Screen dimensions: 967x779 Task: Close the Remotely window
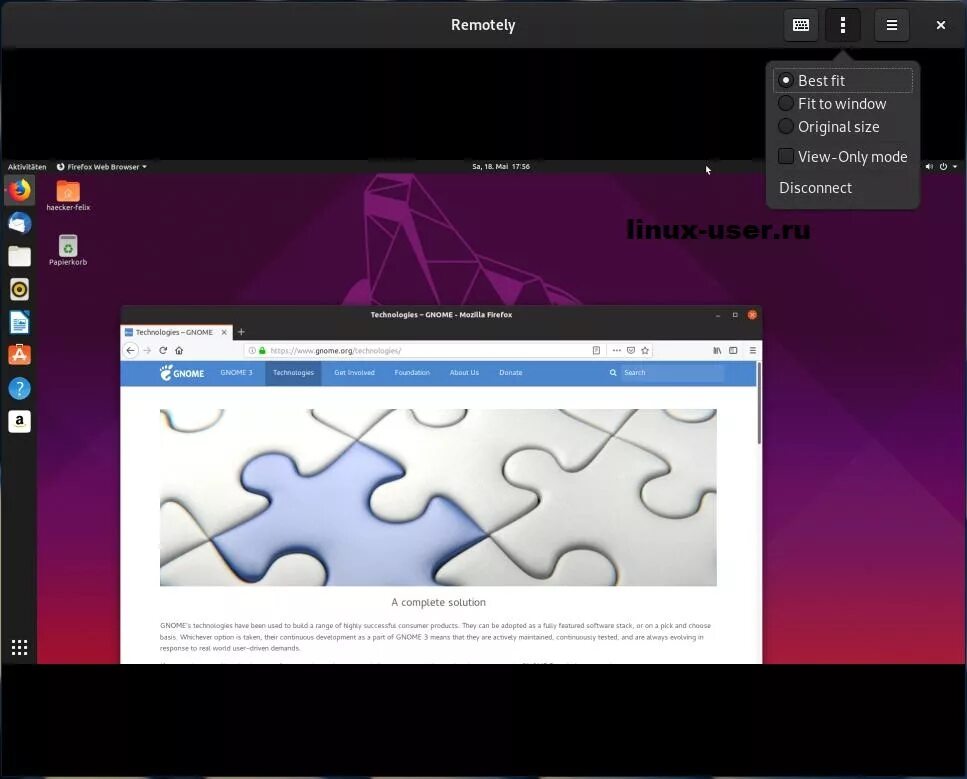[940, 25]
